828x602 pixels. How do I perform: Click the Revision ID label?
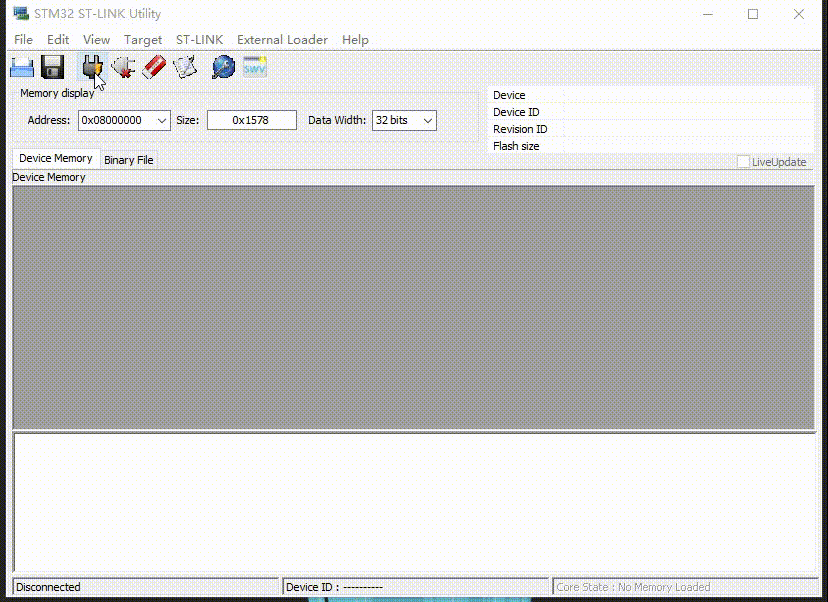[520, 129]
